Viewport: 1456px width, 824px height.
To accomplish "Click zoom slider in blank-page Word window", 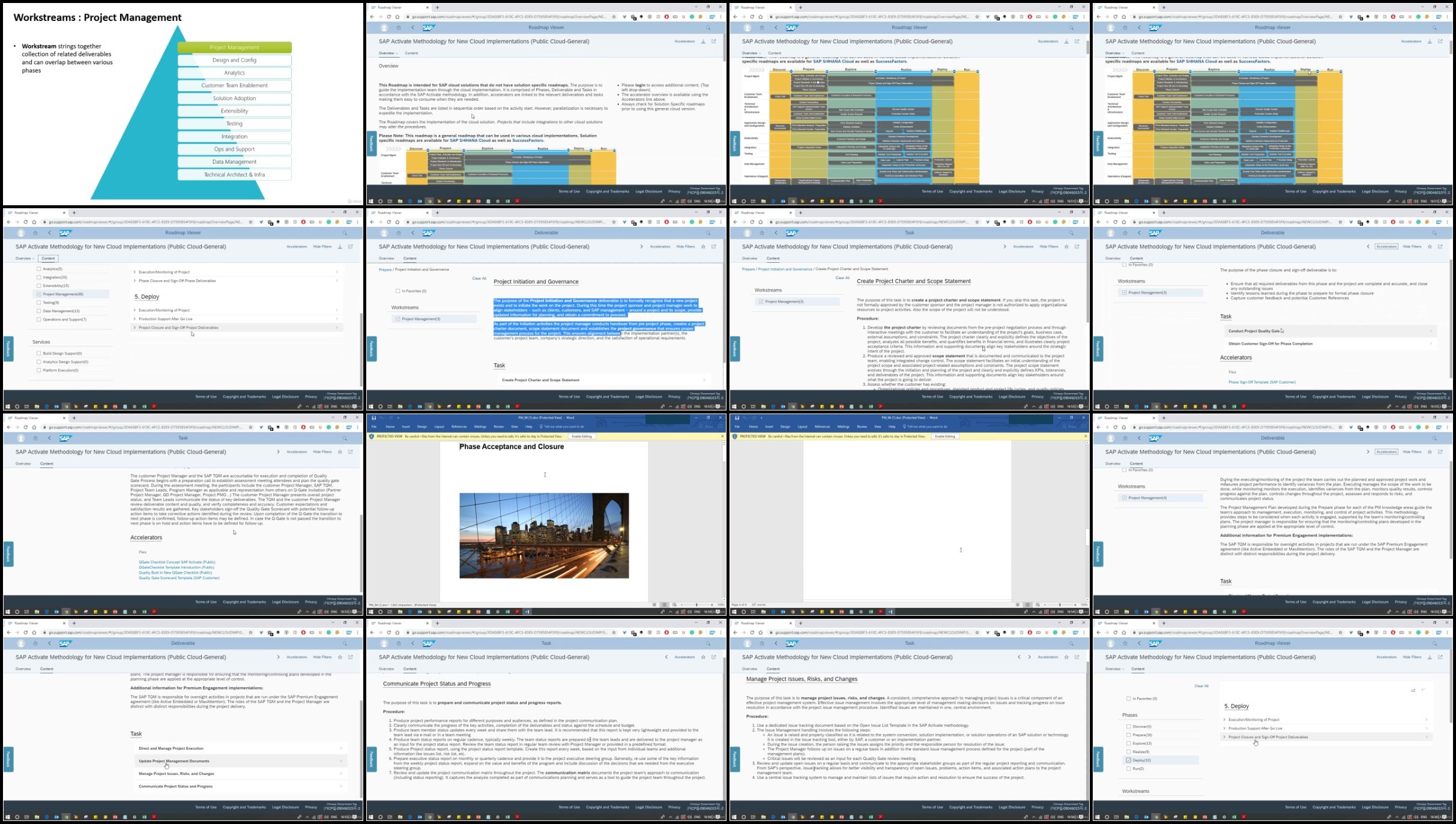I will coord(1060,605).
